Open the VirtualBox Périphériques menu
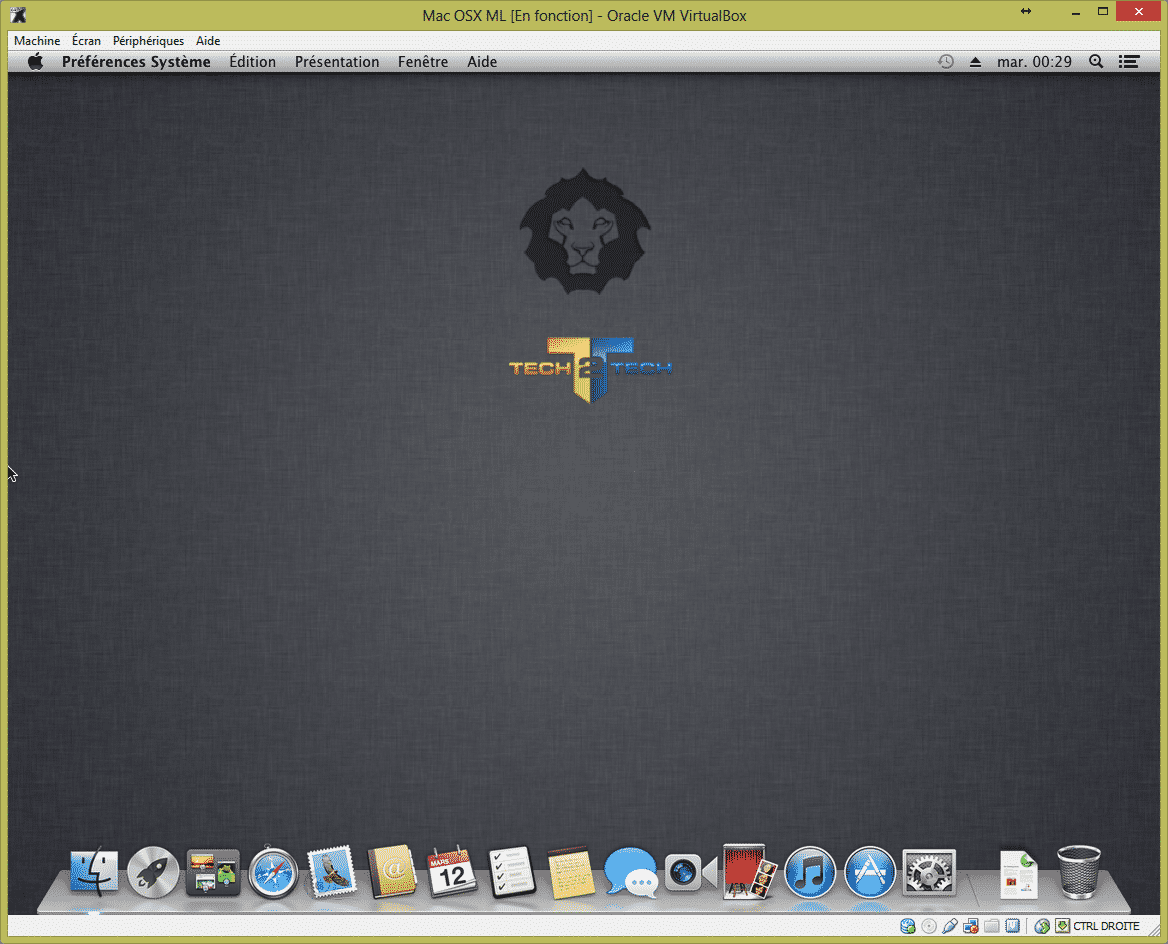The width and height of the screenshot is (1168, 944). [x=148, y=41]
